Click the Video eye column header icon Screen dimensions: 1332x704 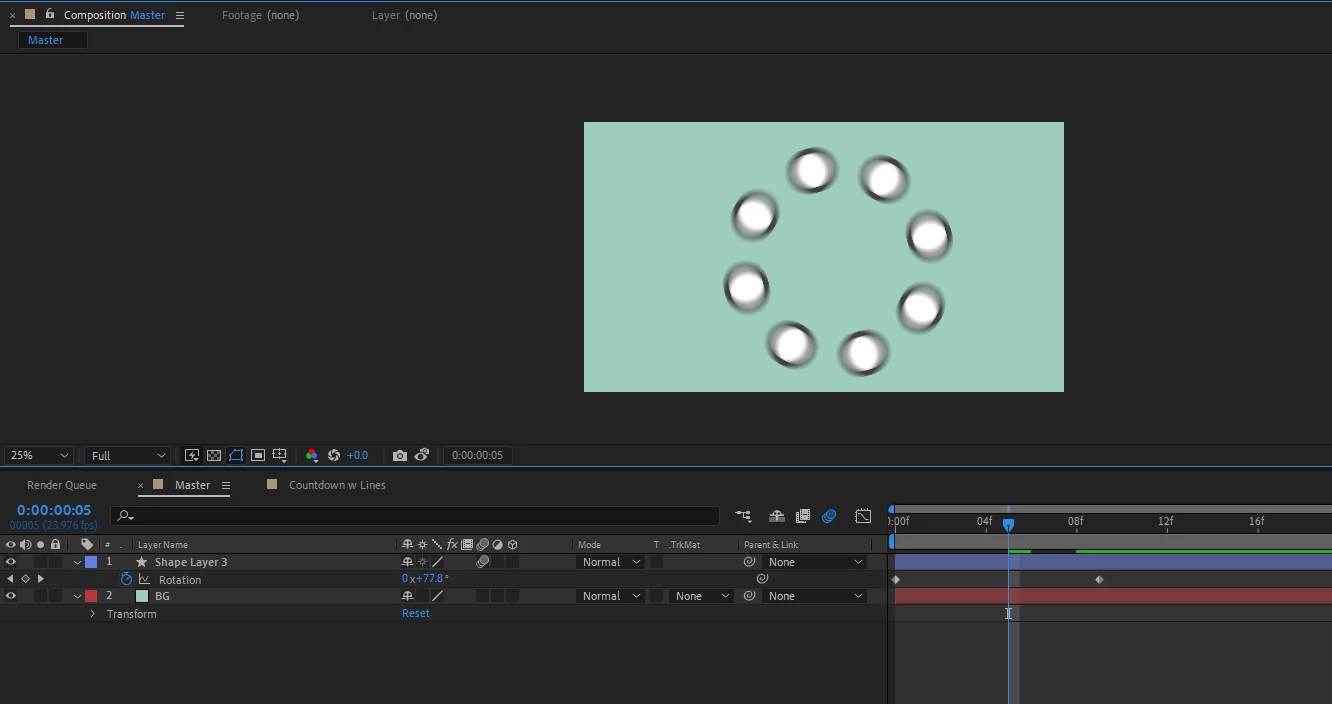[x=11, y=545]
